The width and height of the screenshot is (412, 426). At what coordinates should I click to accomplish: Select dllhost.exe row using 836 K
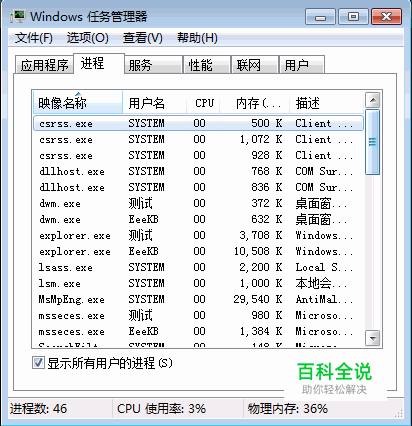coord(198,187)
